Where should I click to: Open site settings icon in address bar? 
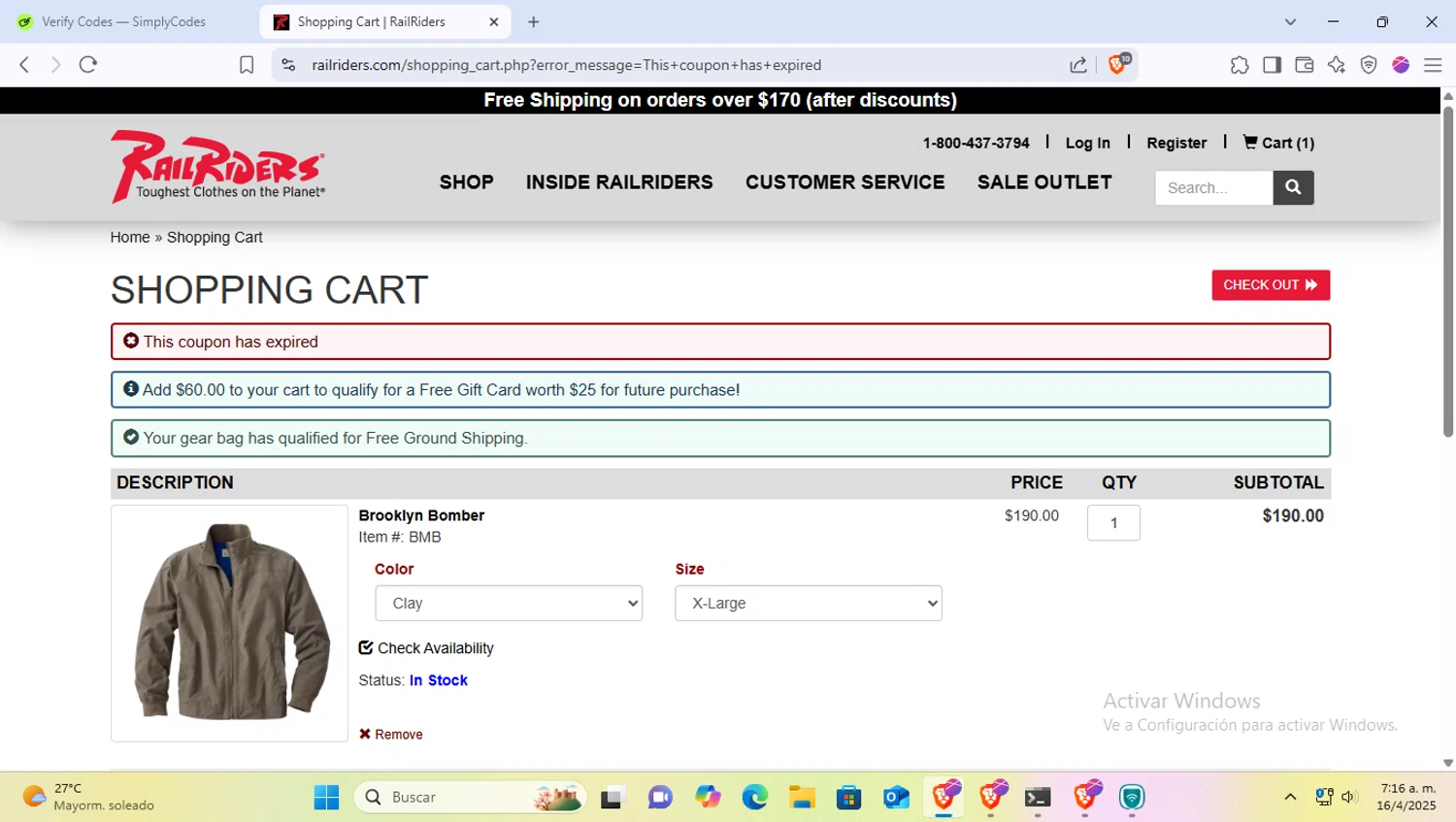pos(288,65)
